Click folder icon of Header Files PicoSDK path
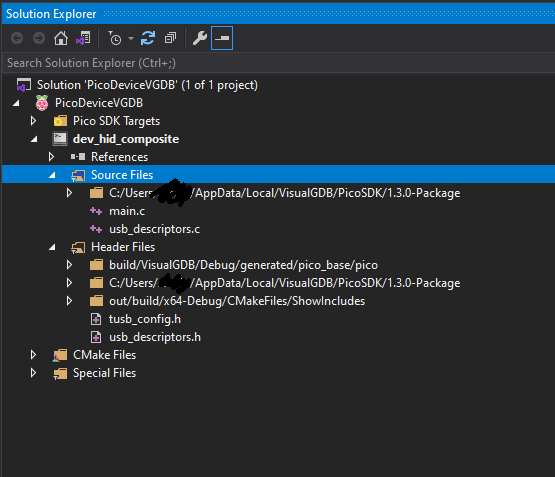The height and width of the screenshot is (477, 555). (96, 283)
